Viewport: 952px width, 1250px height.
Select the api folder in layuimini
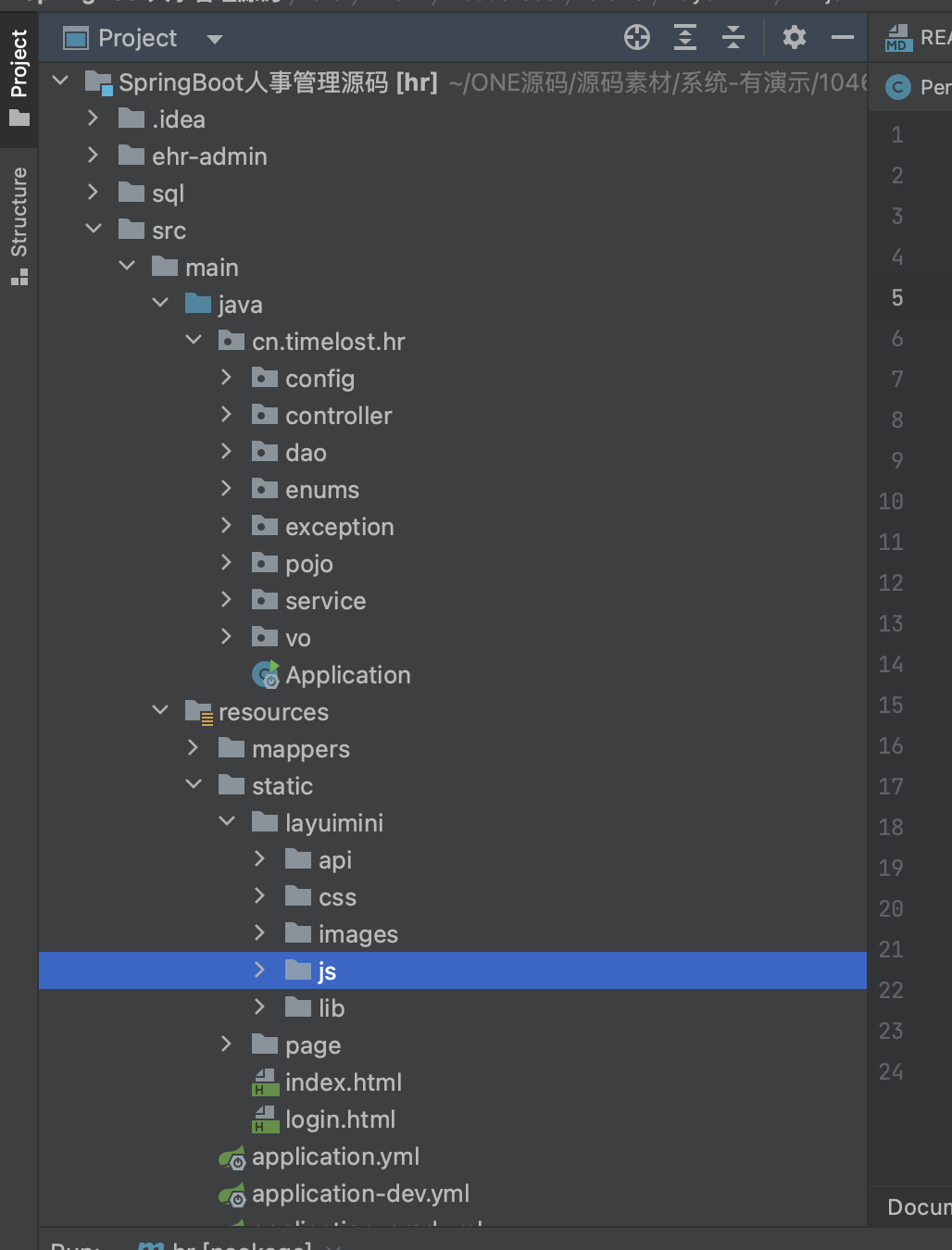tap(335, 861)
